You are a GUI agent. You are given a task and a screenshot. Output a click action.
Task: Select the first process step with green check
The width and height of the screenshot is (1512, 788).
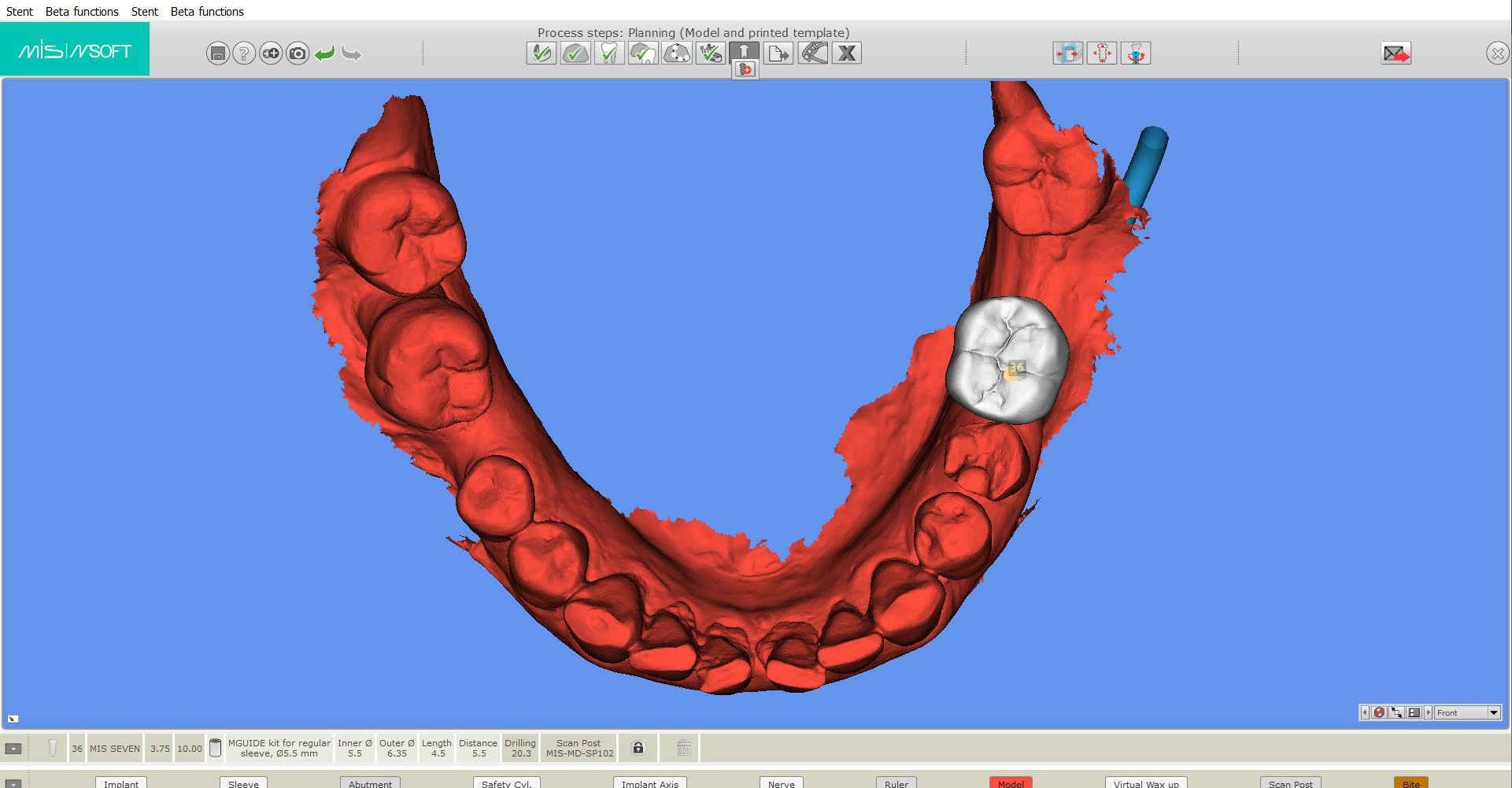coord(542,53)
